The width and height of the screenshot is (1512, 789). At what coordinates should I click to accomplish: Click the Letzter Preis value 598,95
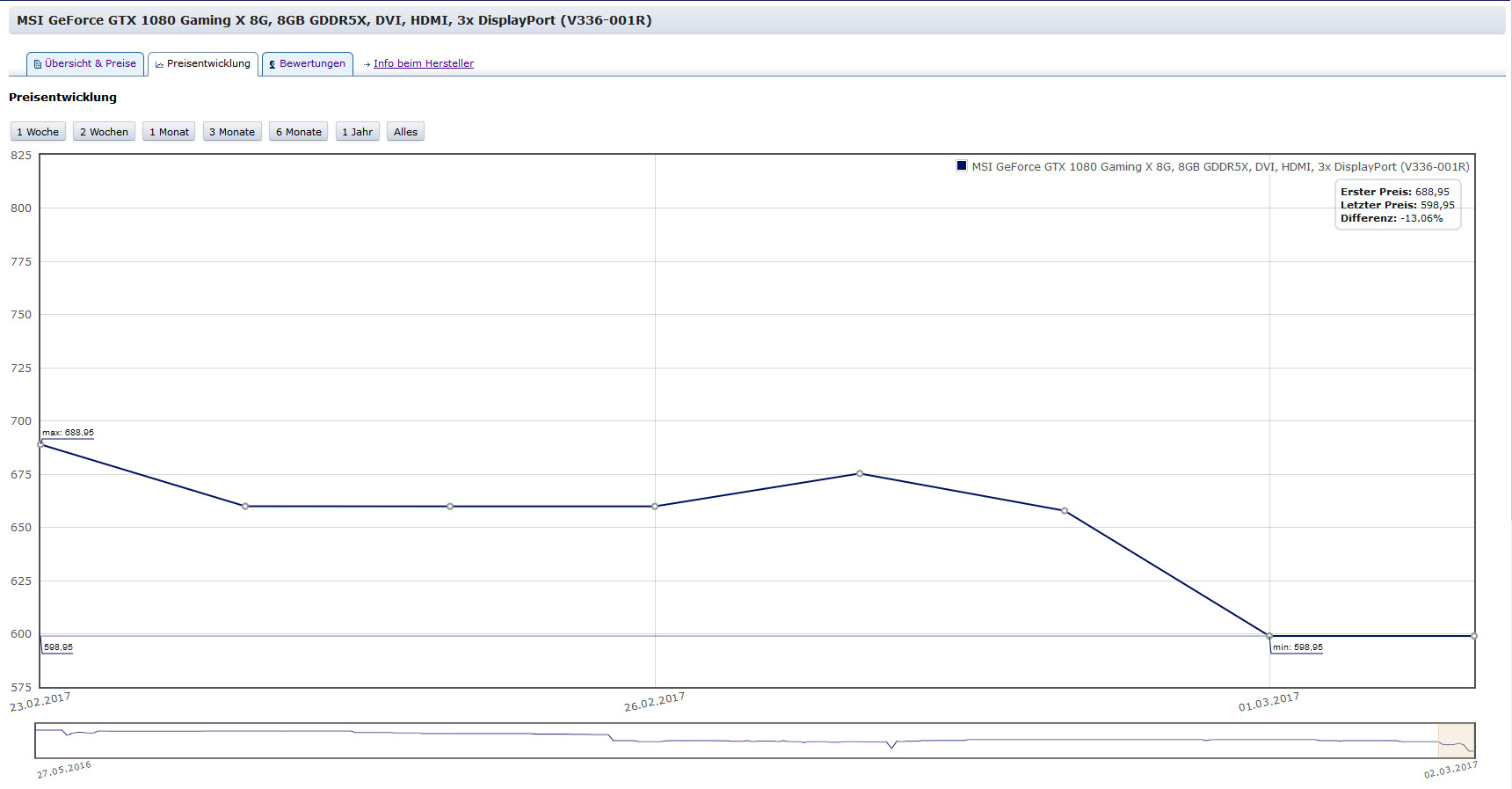coord(1437,205)
